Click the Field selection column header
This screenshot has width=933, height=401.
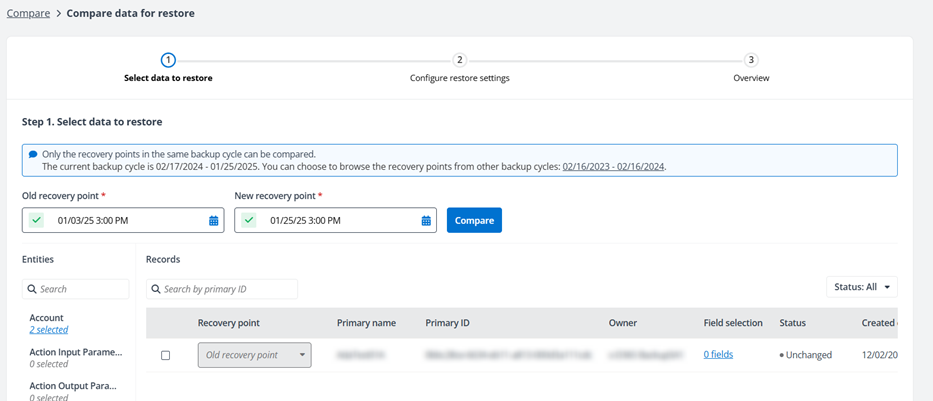point(733,323)
